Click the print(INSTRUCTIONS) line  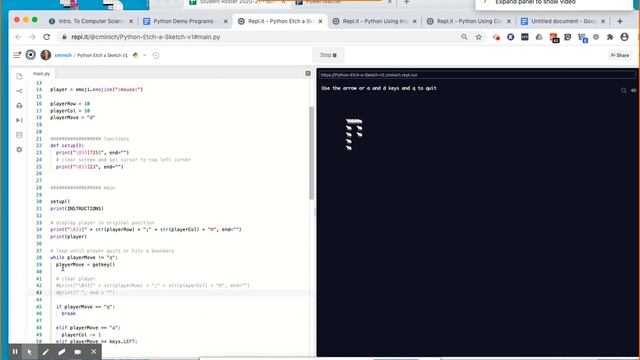[77, 209]
